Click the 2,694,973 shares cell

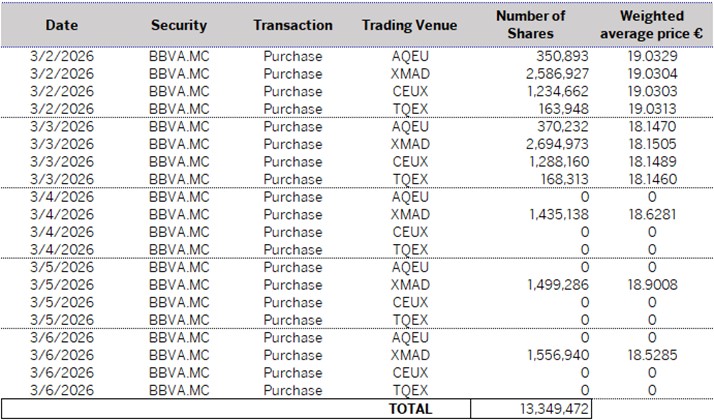[x=554, y=144]
